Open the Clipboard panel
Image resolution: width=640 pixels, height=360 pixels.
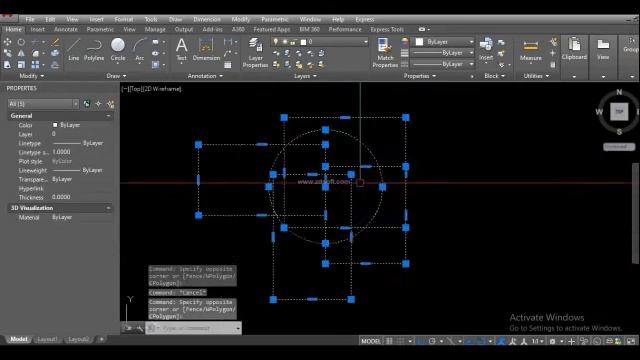click(x=574, y=49)
